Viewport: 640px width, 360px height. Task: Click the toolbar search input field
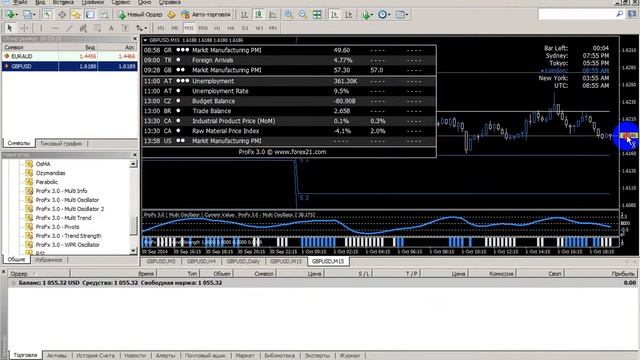577,14
